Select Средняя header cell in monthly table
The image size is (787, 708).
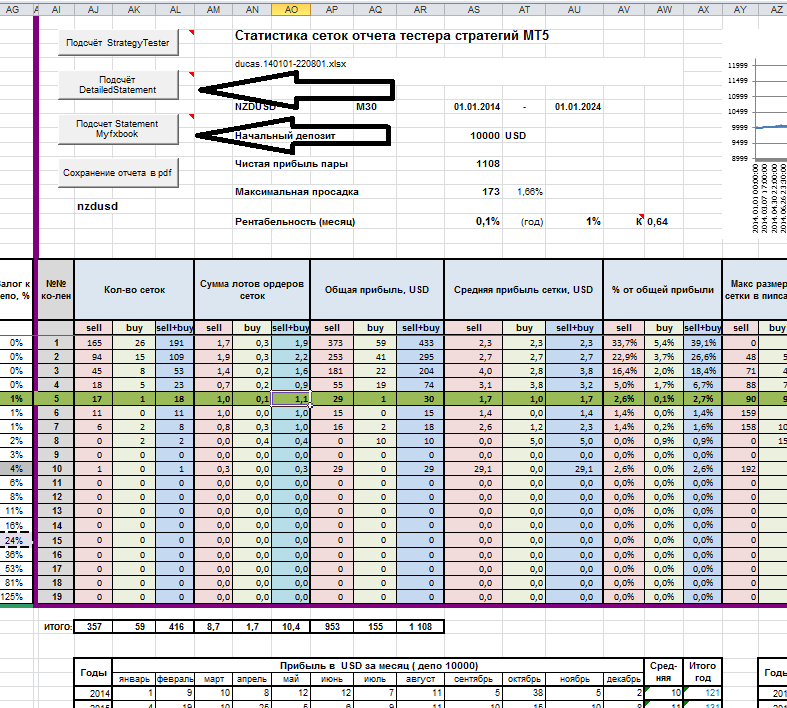click(x=664, y=672)
